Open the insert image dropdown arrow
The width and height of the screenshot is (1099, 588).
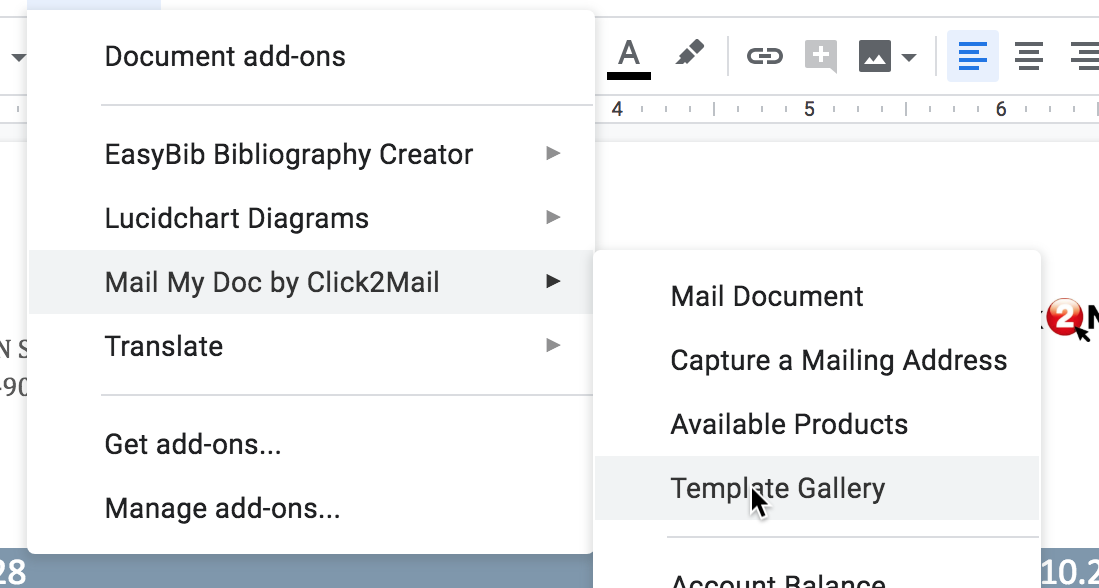[x=909, y=57]
